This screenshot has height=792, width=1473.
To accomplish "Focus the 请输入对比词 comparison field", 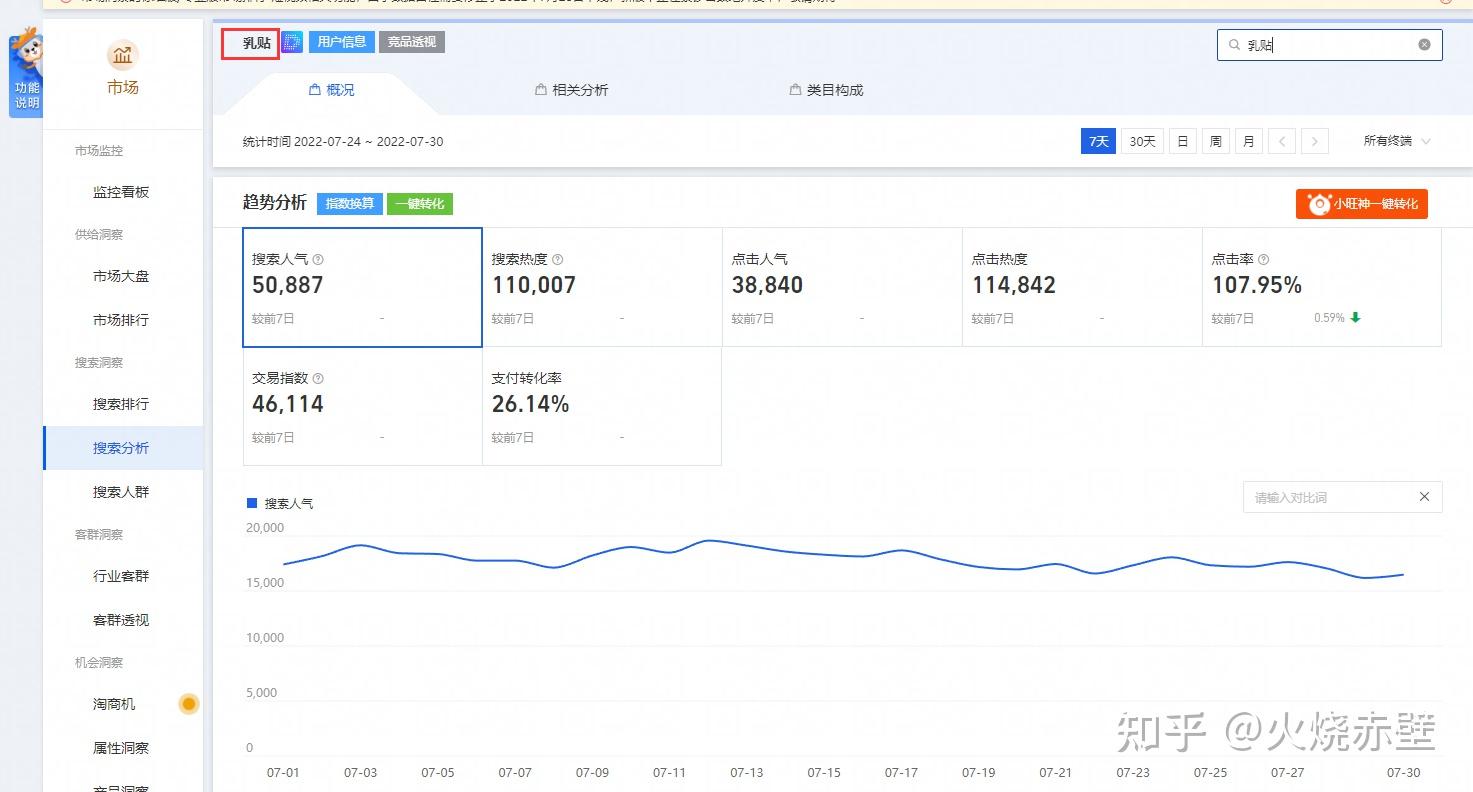I will pos(1342,497).
